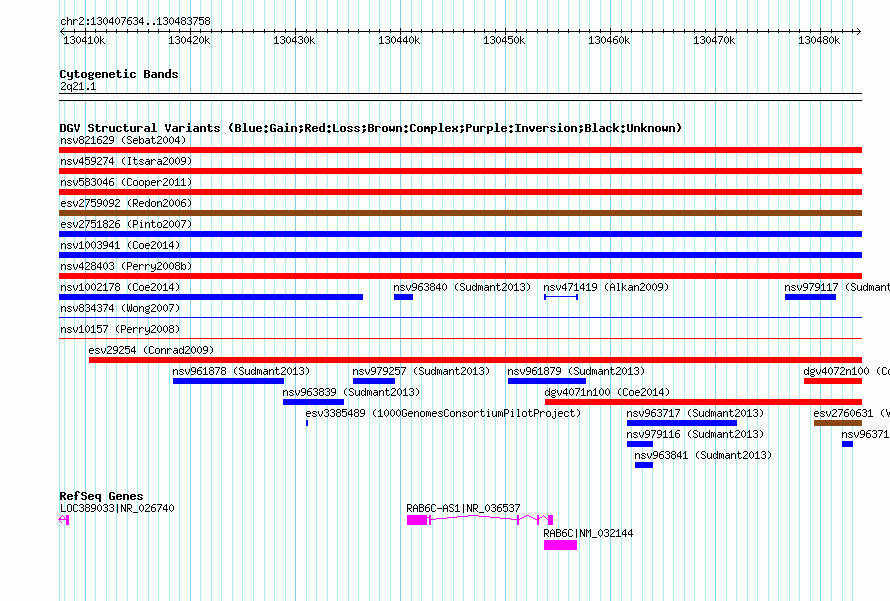Select the nsv459274 (Itsara2009) variant label
The height and width of the screenshot is (601, 890).
click(126, 161)
